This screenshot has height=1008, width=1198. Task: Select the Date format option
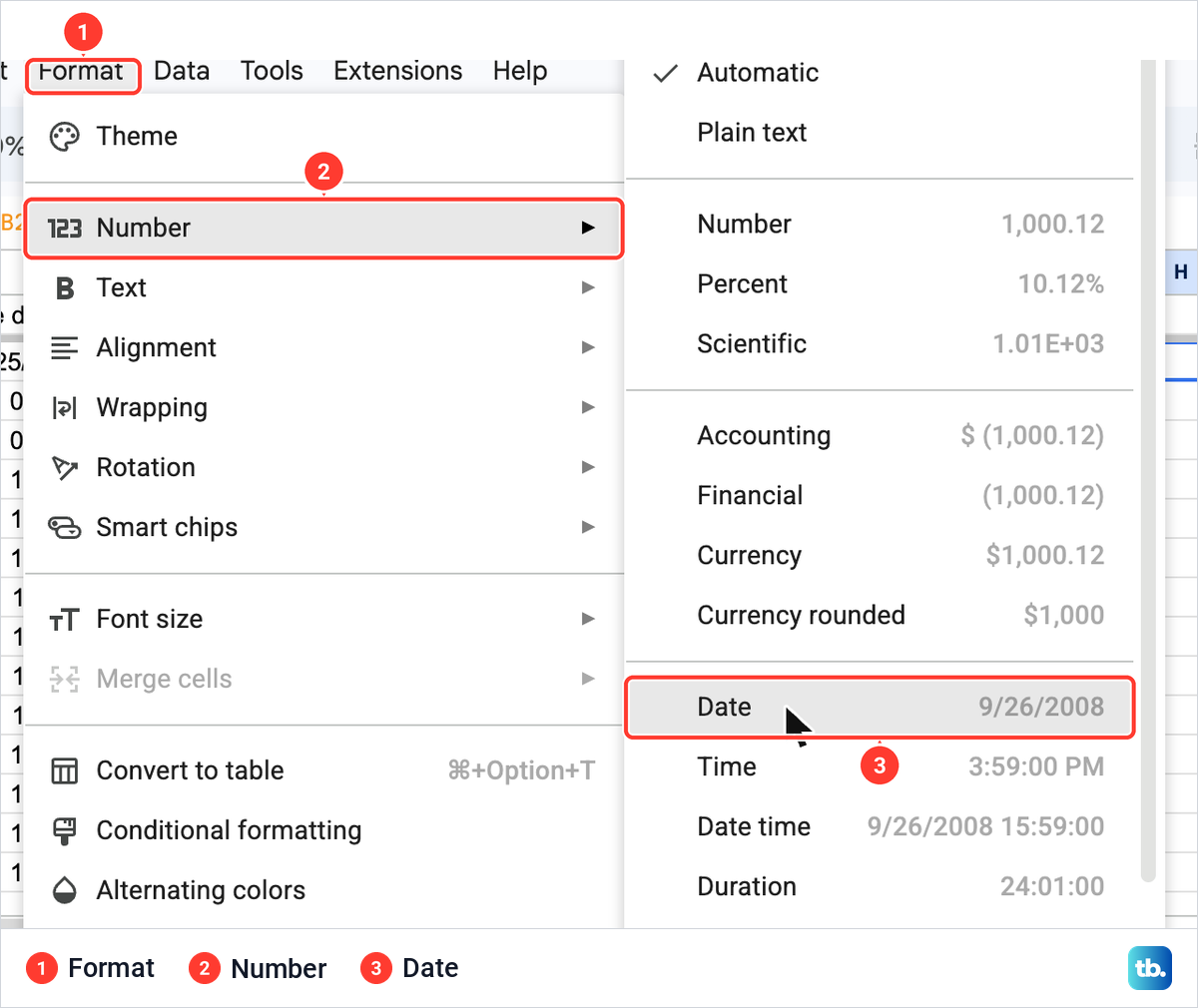880,708
